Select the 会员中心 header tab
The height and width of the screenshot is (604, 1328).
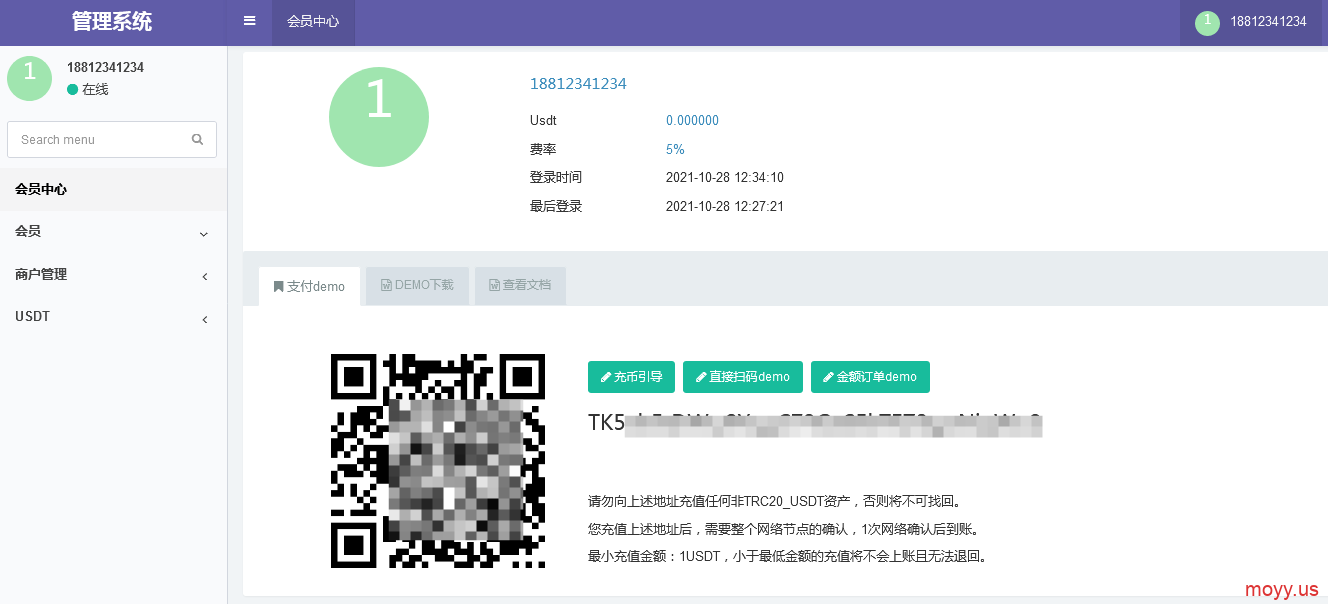[313, 21]
